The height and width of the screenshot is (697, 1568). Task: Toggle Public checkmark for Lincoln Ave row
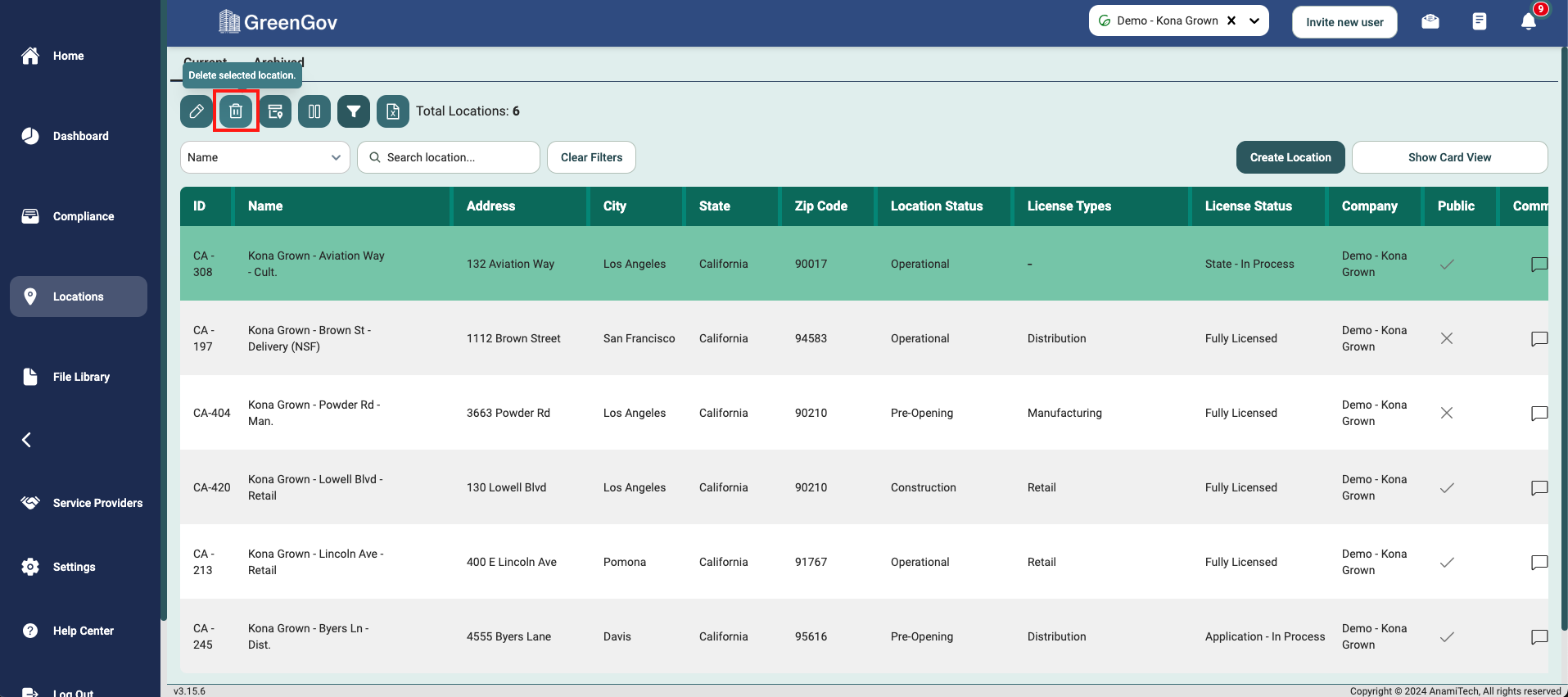(x=1447, y=563)
